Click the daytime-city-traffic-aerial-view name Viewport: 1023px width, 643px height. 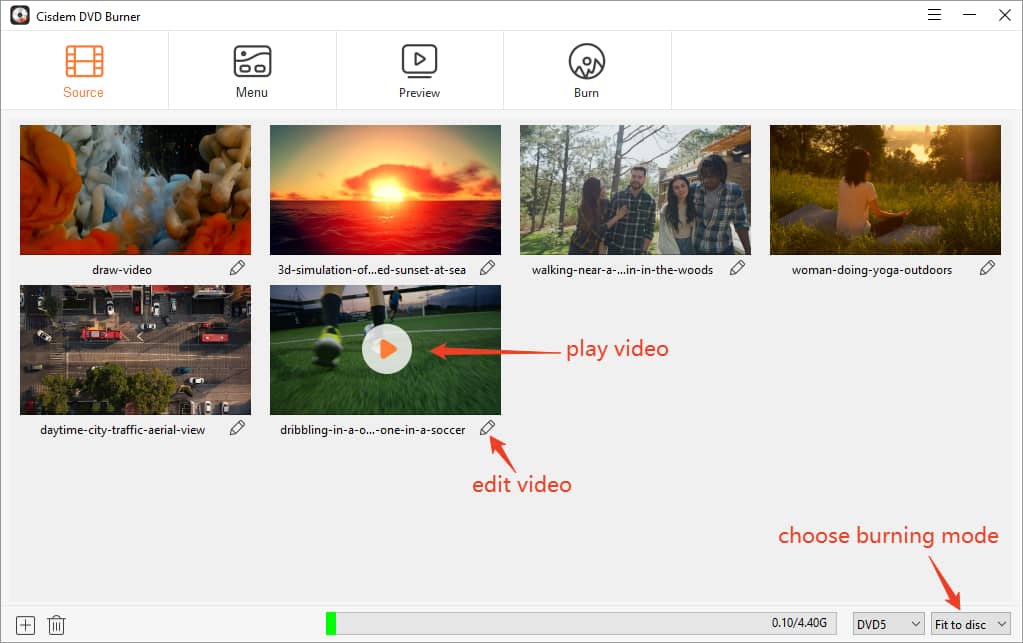[x=123, y=430]
